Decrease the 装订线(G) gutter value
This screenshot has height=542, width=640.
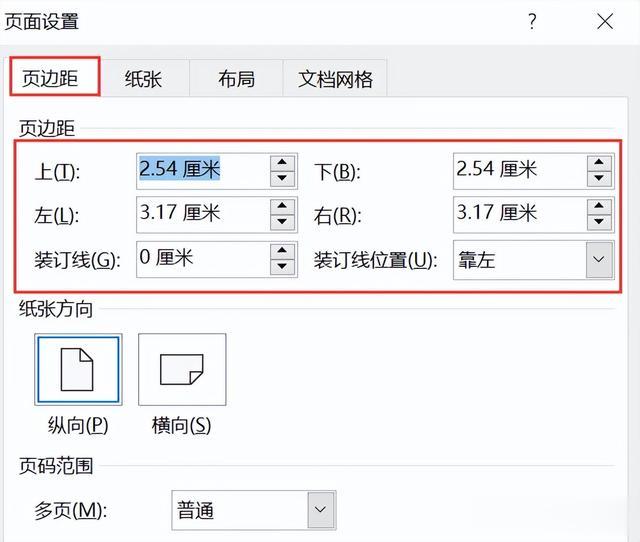point(282,267)
